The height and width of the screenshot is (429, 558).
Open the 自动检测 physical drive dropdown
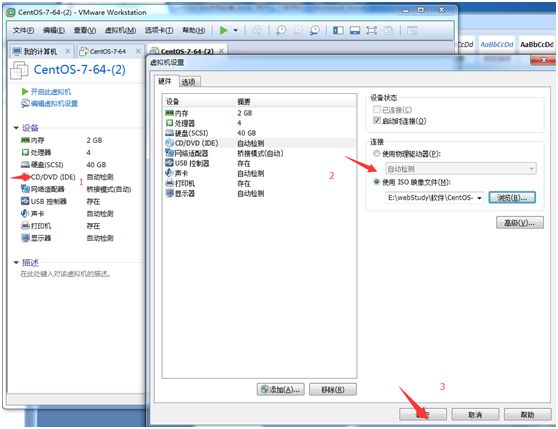coord(460,169)
